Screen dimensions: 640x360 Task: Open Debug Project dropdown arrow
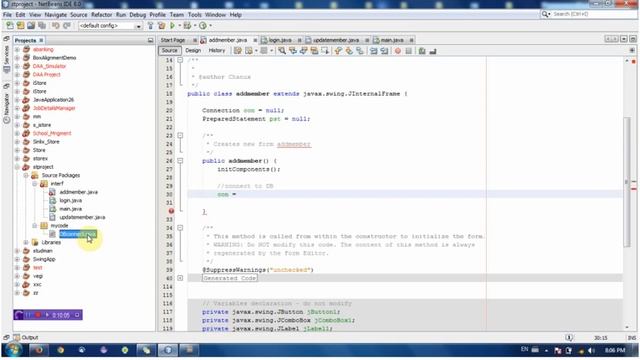click(x=195, y=26)
